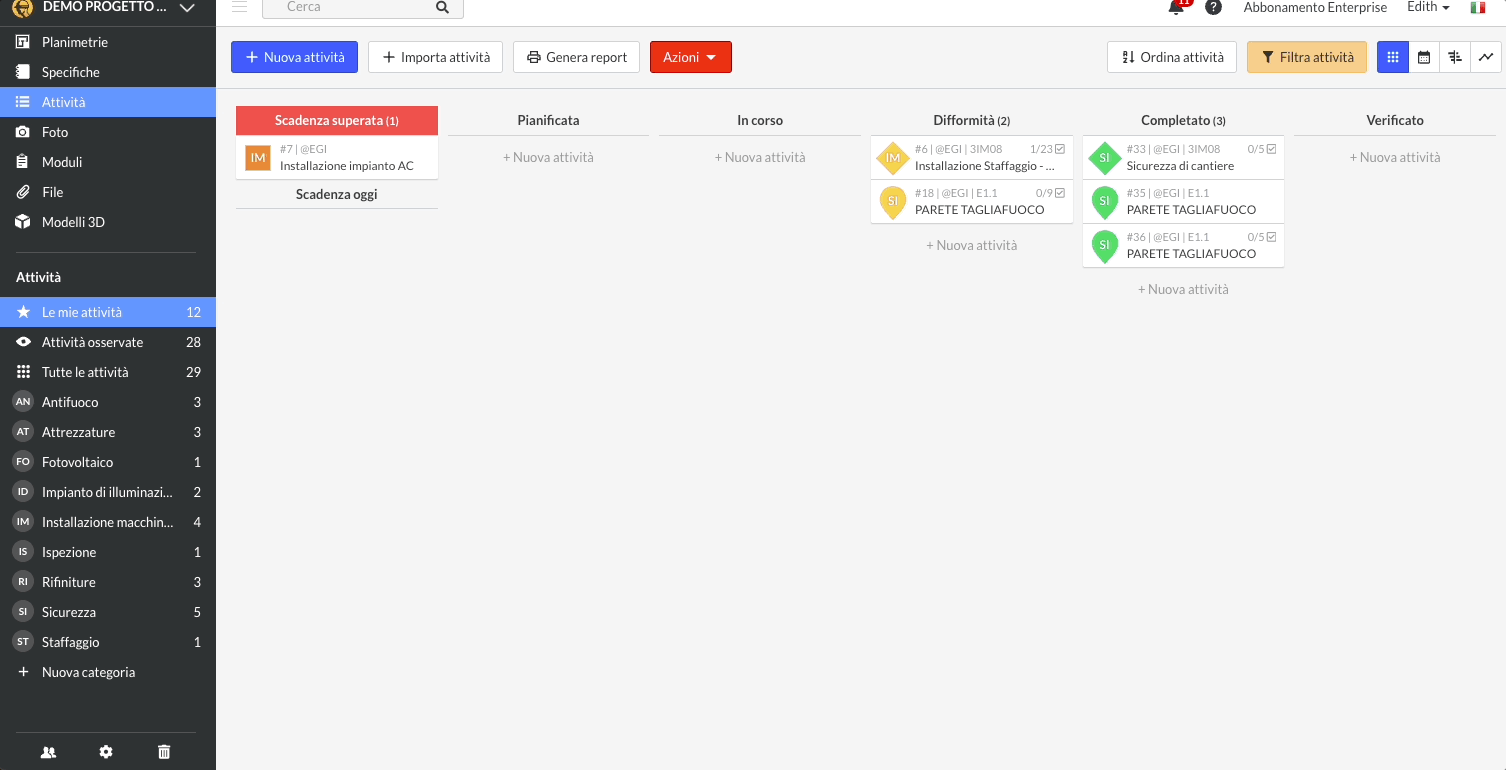Select Rifiniture category
Image resolution: width=1506 pixels, height=770 pixels.
pyautogui.click(x=108, y=582)
